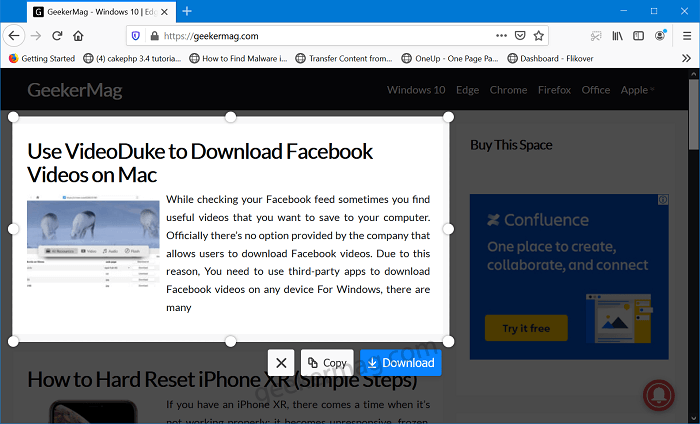Open page actions three-dot menu
700x424 pixels.
(x=501, y=36)
